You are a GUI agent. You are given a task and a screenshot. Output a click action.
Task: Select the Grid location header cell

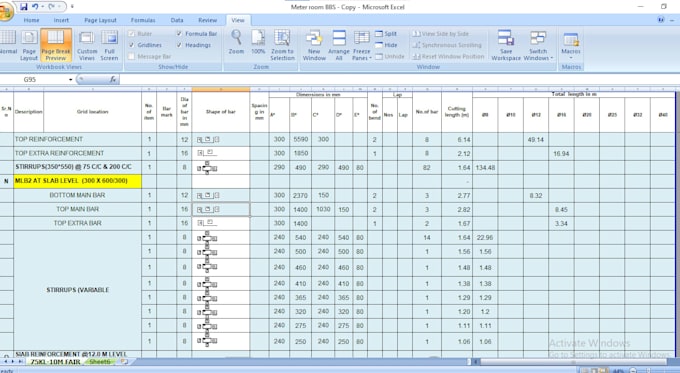(x=92, y=112)
